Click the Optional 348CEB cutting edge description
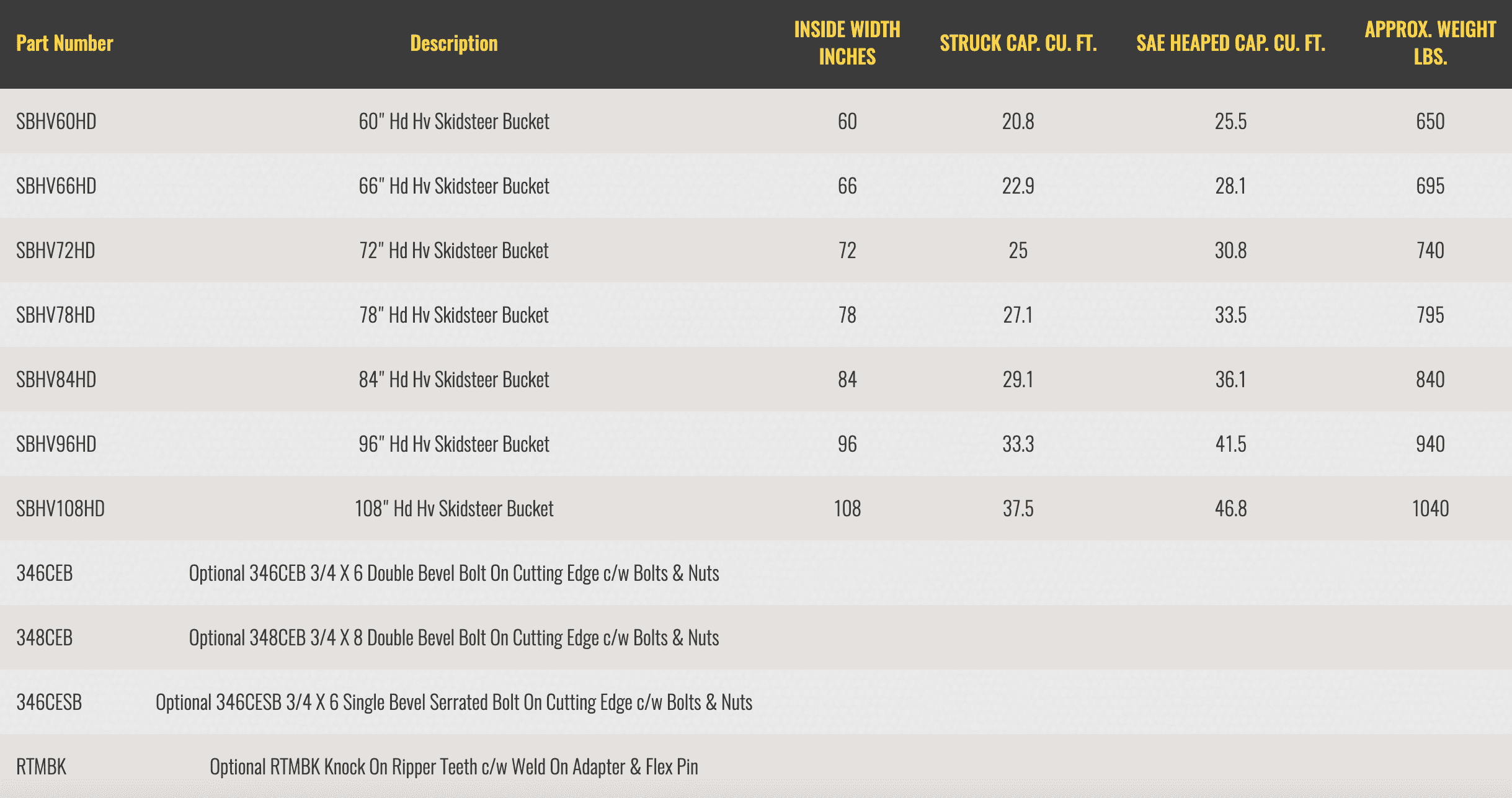The width and height of the screenshot is (1512, 798). (x=454, y=638)
